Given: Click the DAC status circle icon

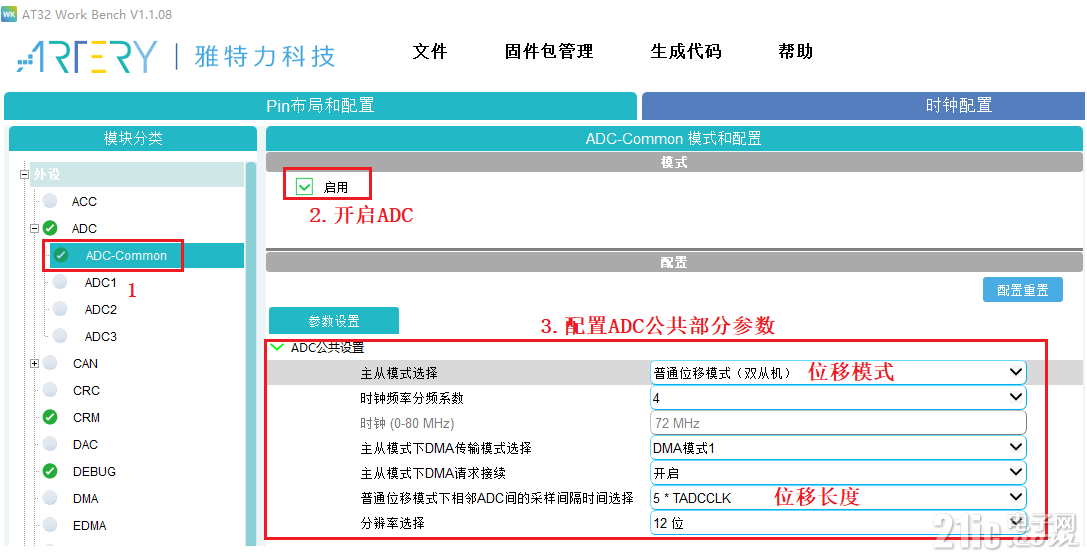Looking at the screenshot, I should click(50, 444).
